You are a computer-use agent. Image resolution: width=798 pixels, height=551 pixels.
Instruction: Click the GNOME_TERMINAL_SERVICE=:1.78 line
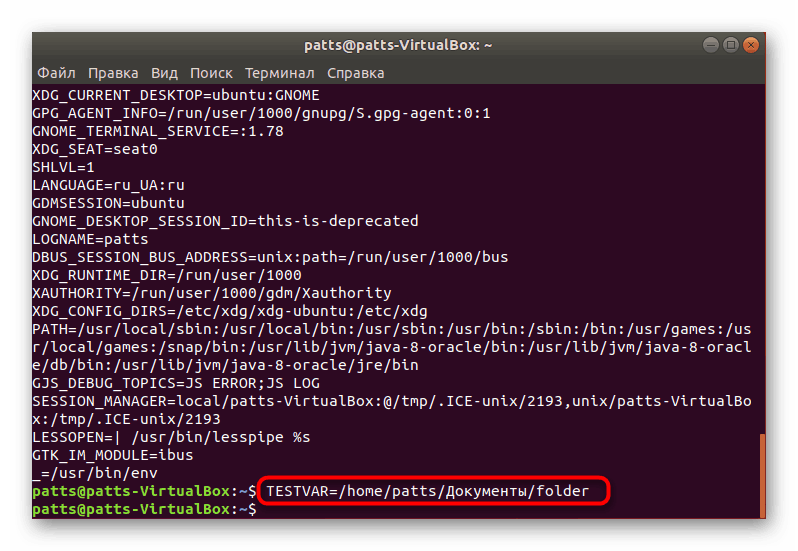click(x=158, y=131)
